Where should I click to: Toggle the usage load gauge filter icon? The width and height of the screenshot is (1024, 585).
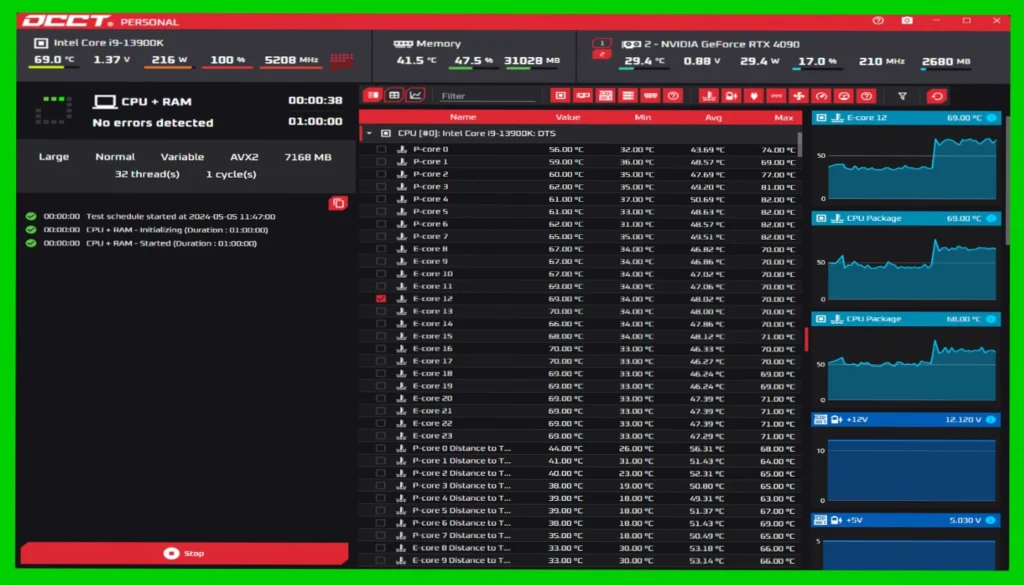[844, 96]
